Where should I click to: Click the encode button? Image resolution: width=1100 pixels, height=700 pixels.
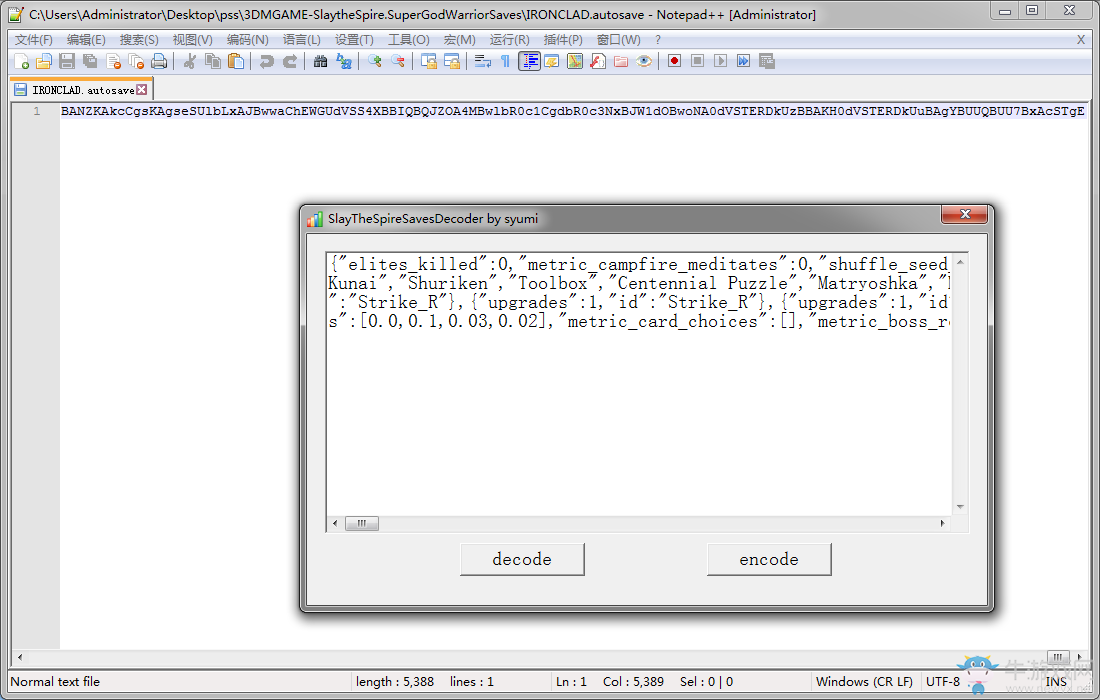769,559
